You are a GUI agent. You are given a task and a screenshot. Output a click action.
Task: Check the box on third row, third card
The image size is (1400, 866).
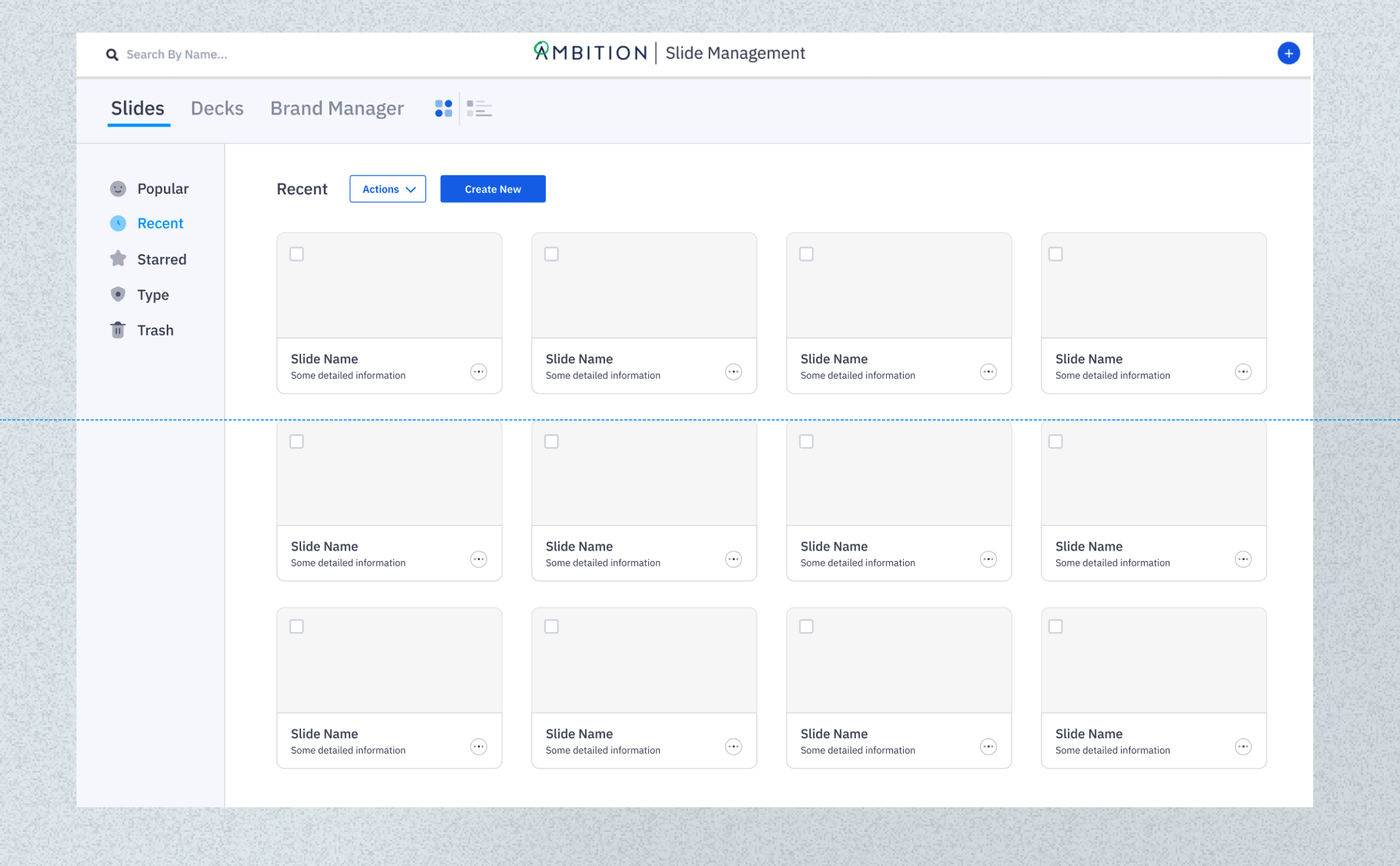tap(806, 627)
